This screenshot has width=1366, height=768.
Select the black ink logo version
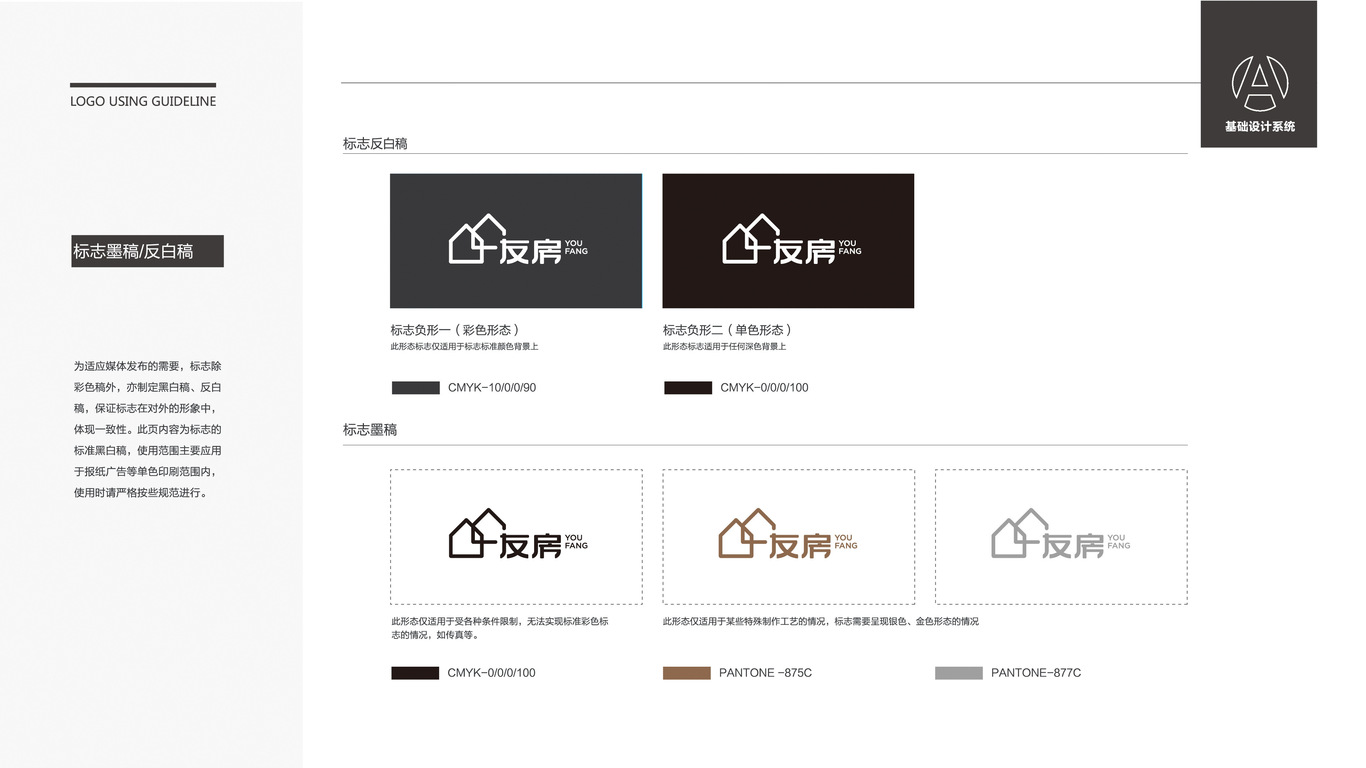[518, 534]
